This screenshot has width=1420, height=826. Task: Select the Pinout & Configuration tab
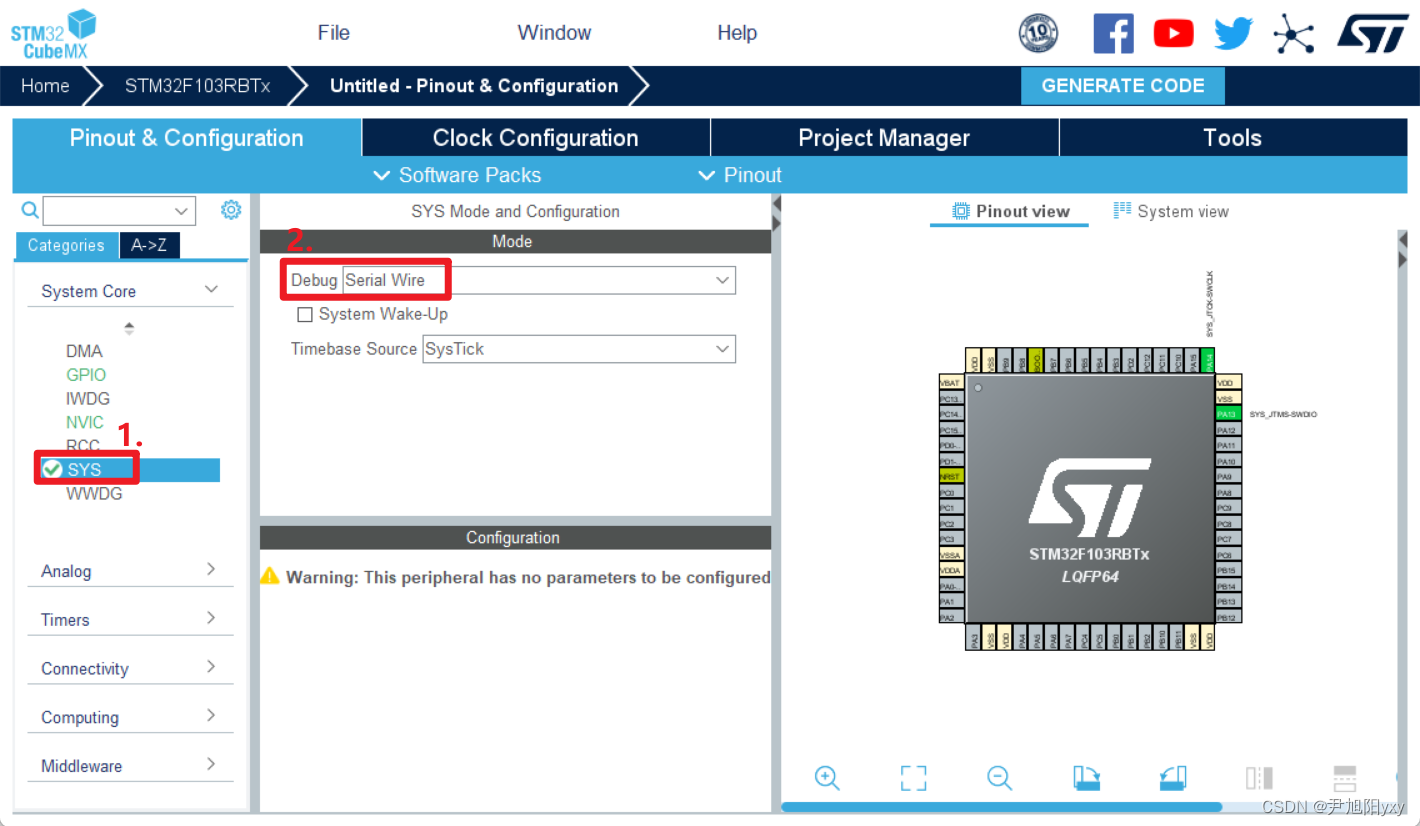click(x=187, y=138)
